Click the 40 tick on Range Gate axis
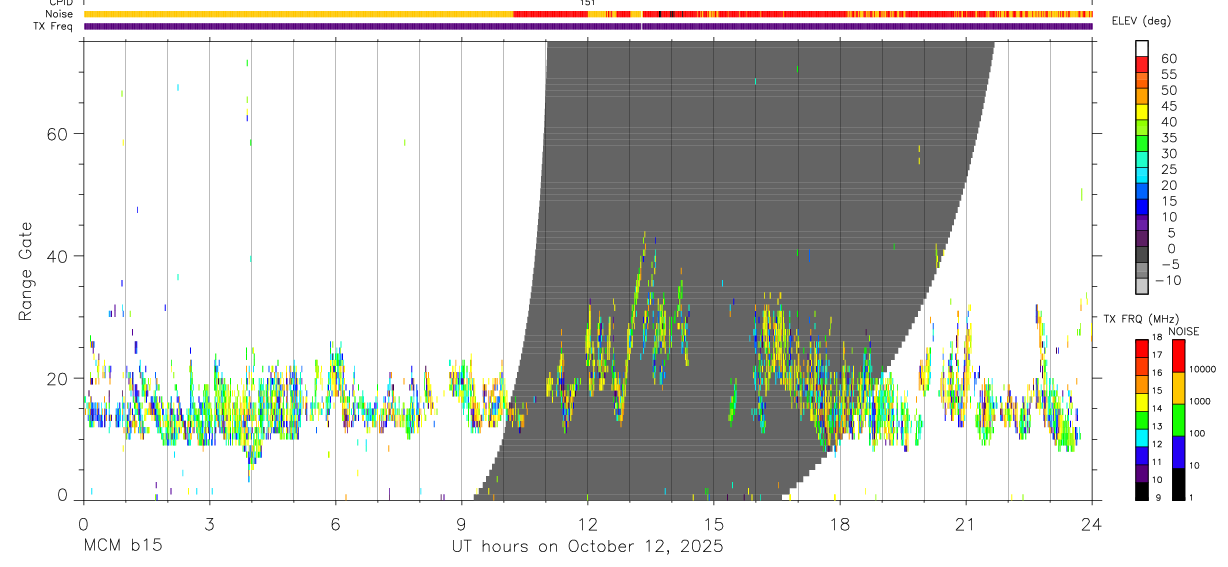1228x567 pixels. 57,256
